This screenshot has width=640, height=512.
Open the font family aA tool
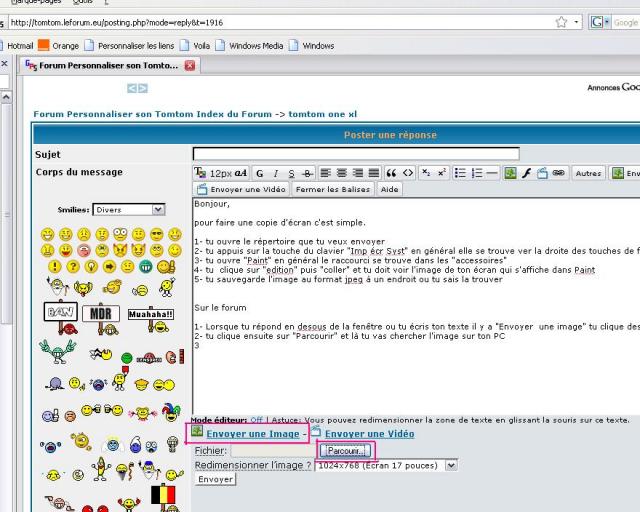tap(241, 173)
